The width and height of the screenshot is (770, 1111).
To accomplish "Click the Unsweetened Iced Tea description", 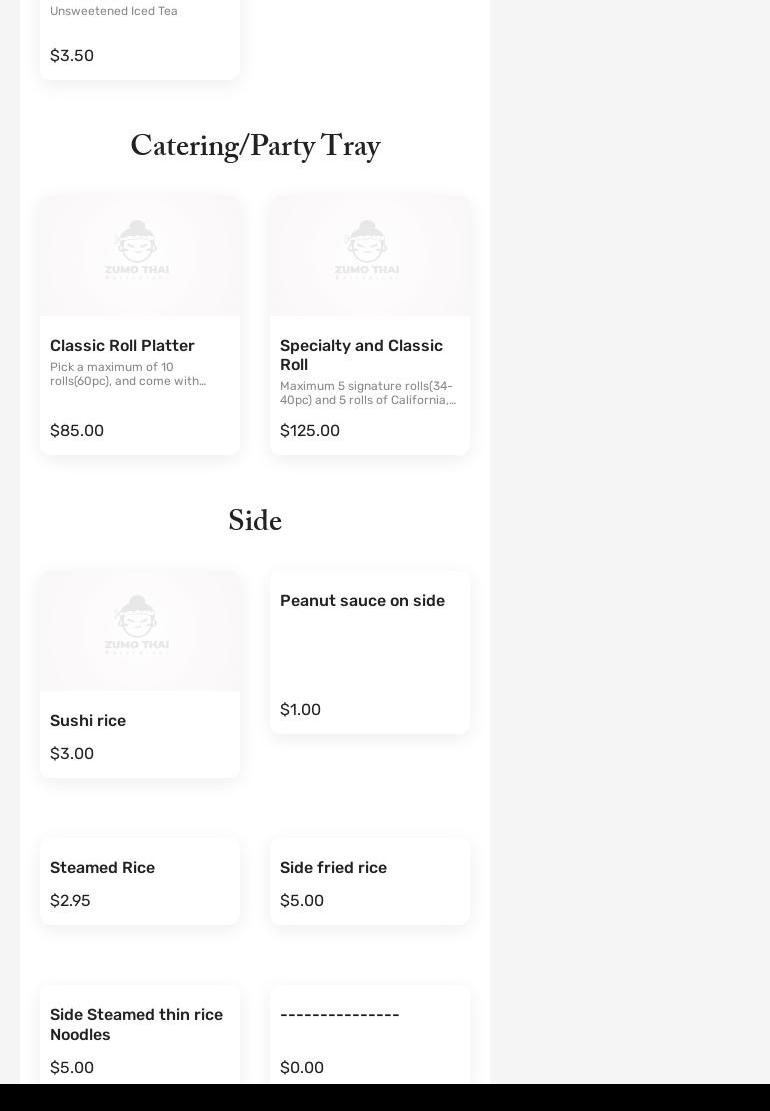I will click(x=114, y=11).
